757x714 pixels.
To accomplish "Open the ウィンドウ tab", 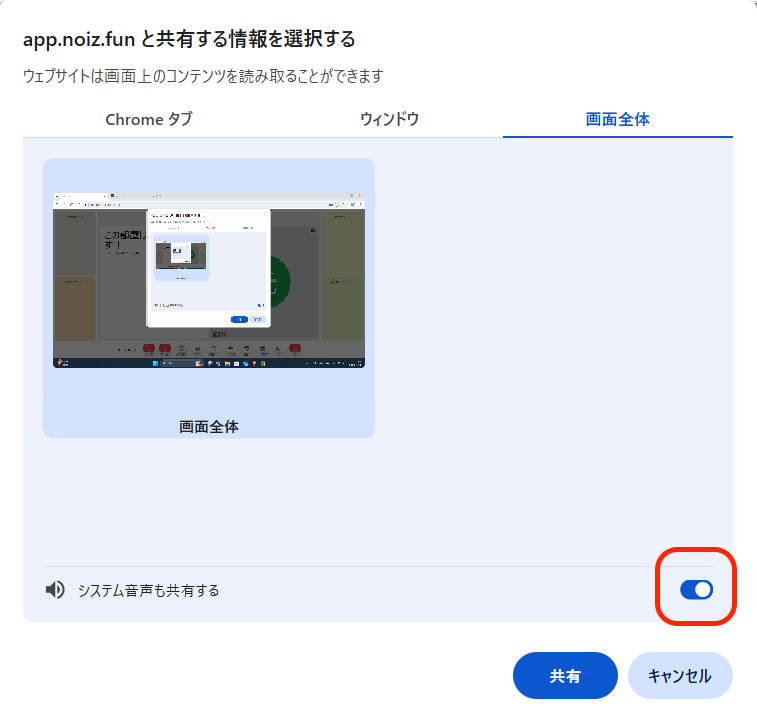I will pyautogui.click(x=389, y=119).
